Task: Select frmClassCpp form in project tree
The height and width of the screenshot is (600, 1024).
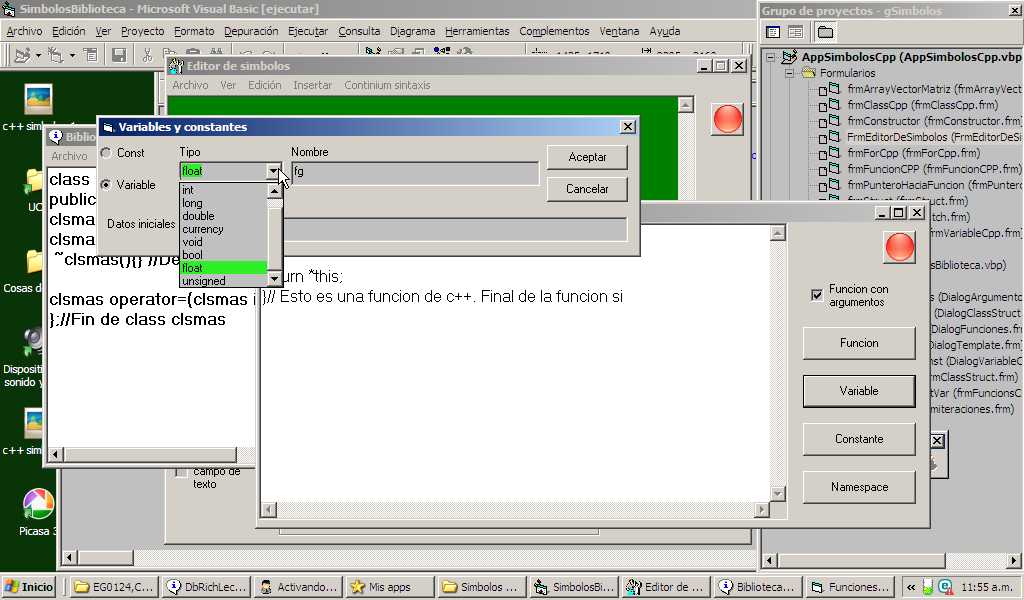Action: click(x=921, y=105)
